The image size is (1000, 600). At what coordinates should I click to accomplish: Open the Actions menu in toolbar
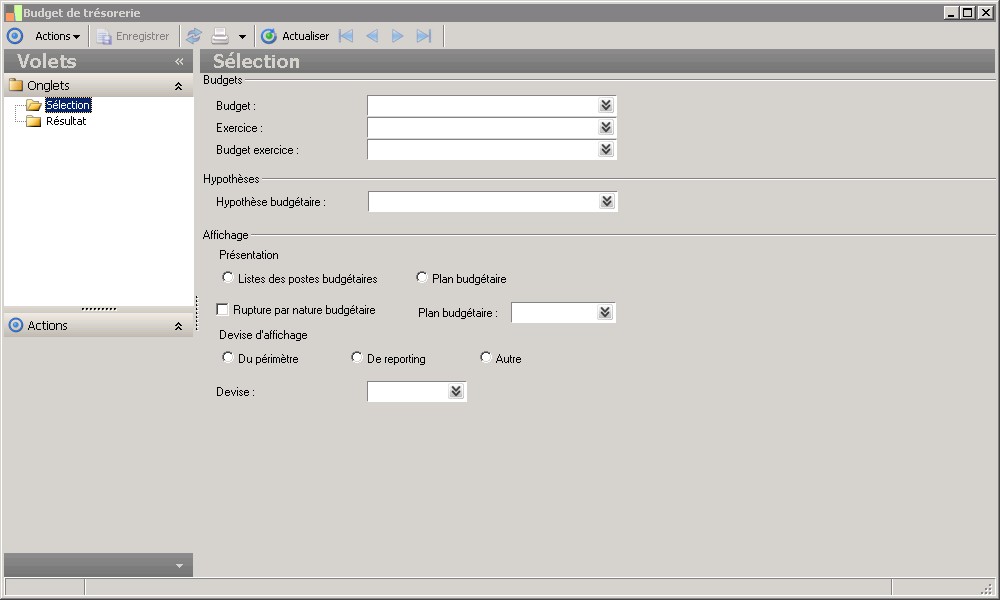[x=57, y=36]
